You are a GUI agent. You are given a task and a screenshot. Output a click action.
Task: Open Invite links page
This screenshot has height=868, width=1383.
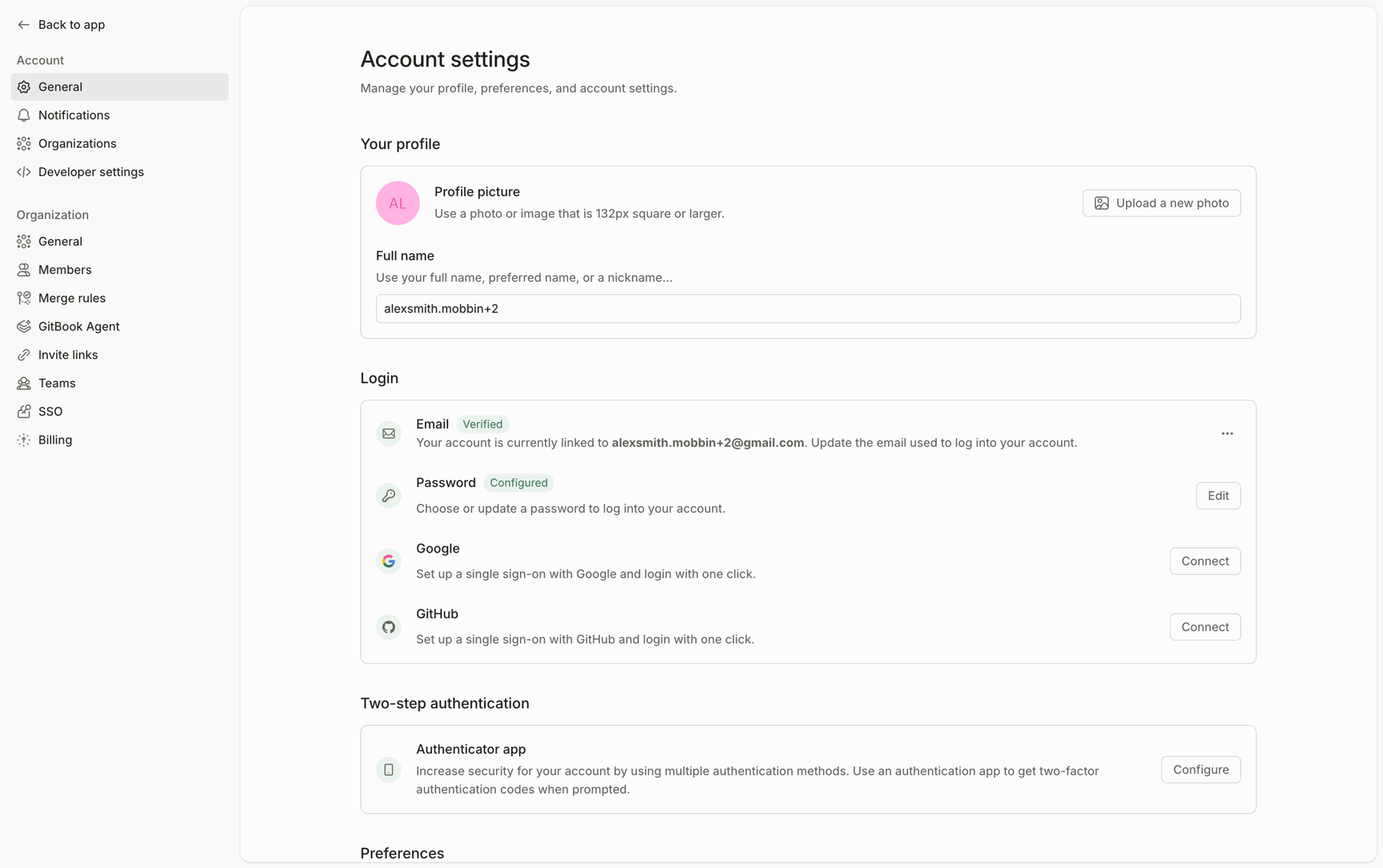click(120, 355)
